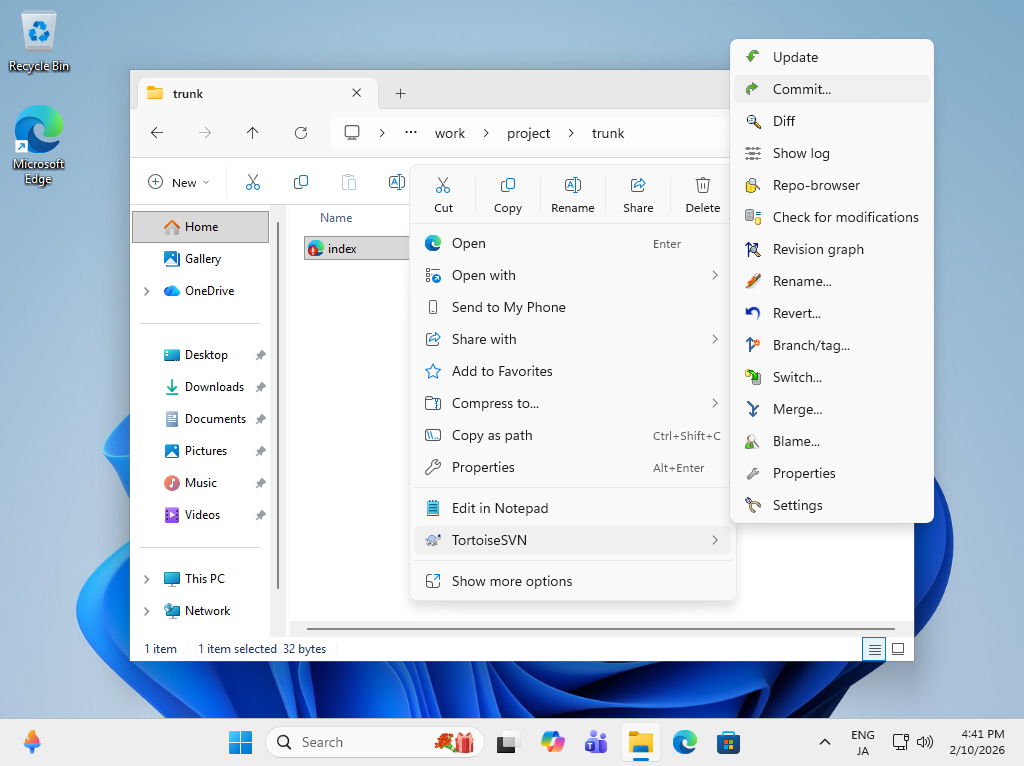The width and height of the screenshot is (1024, 766).
Task: Open file Properties with wrench icon
Action: pyautogui.click(x=572, y=467)
